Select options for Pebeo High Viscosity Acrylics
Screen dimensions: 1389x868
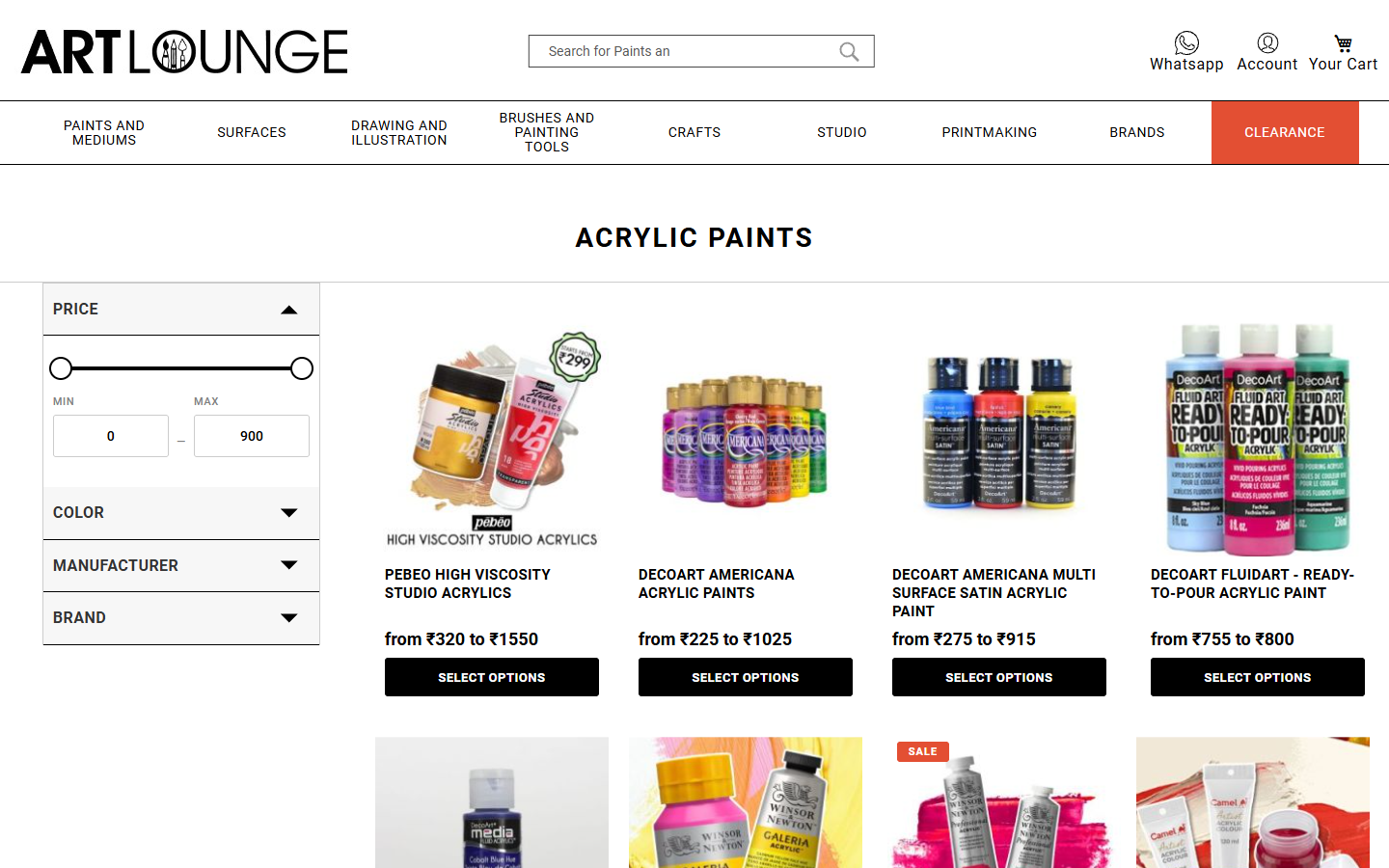(492, 677)
